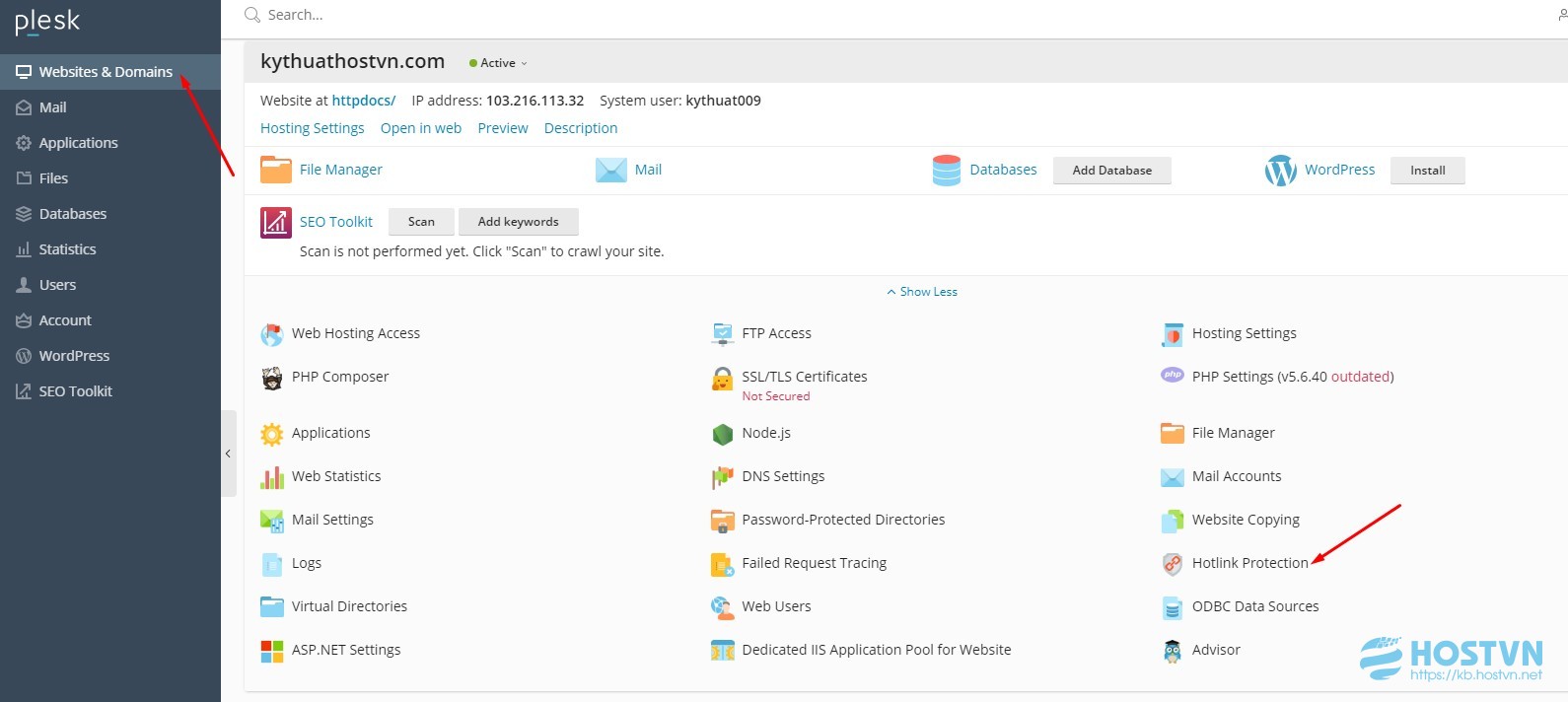Open the httpdocs/ link

click(364, 101)
